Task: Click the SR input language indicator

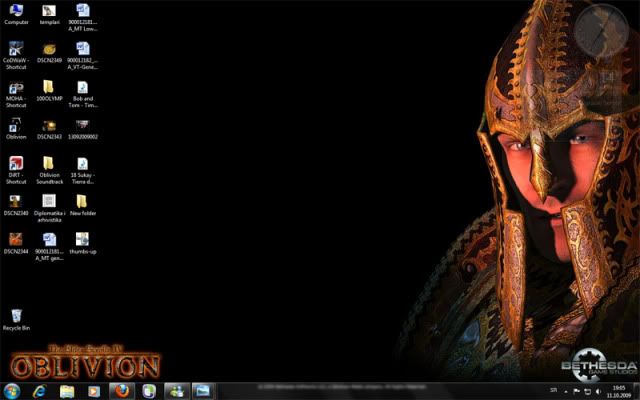Action: 554,390
